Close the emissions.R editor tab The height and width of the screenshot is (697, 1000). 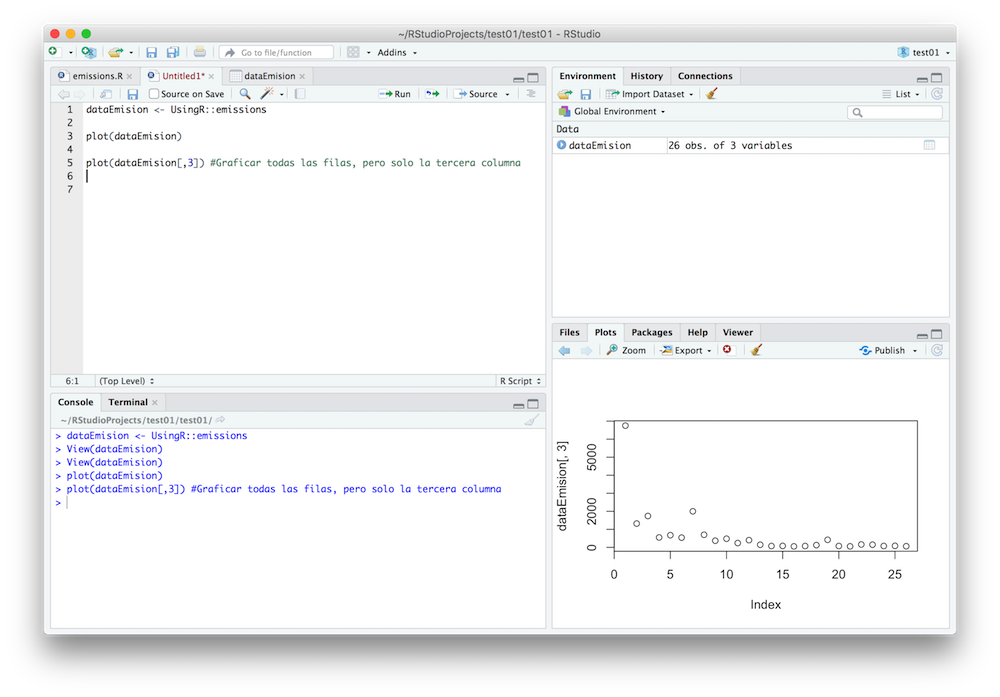130,76
